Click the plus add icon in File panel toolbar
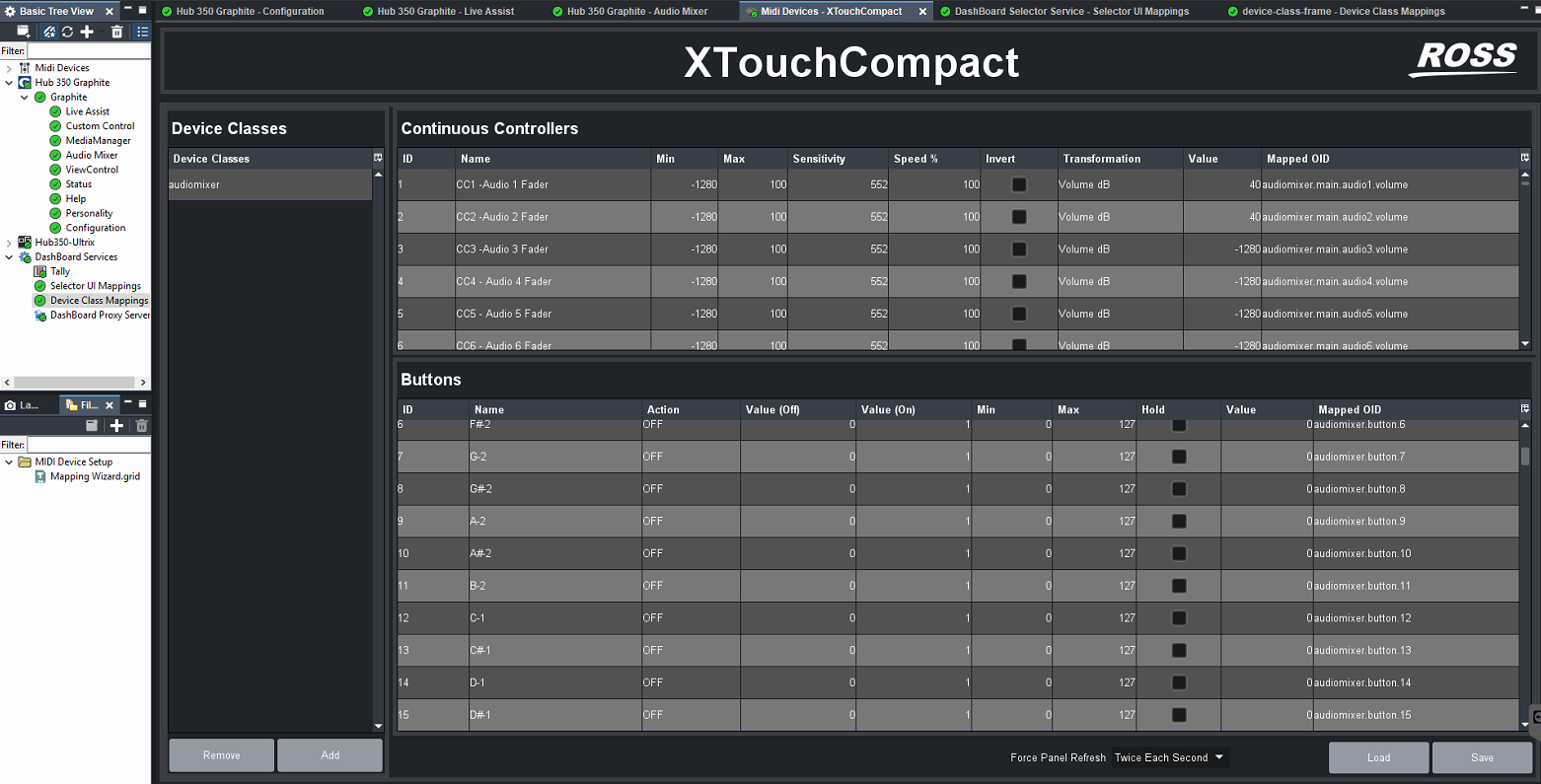The width and height of the screenshot is (1541, 784). click(x=116, y=425)
